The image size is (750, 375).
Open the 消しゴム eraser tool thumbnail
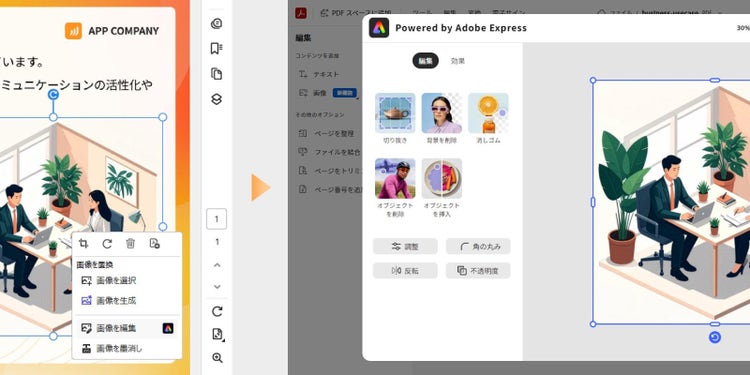488,113
